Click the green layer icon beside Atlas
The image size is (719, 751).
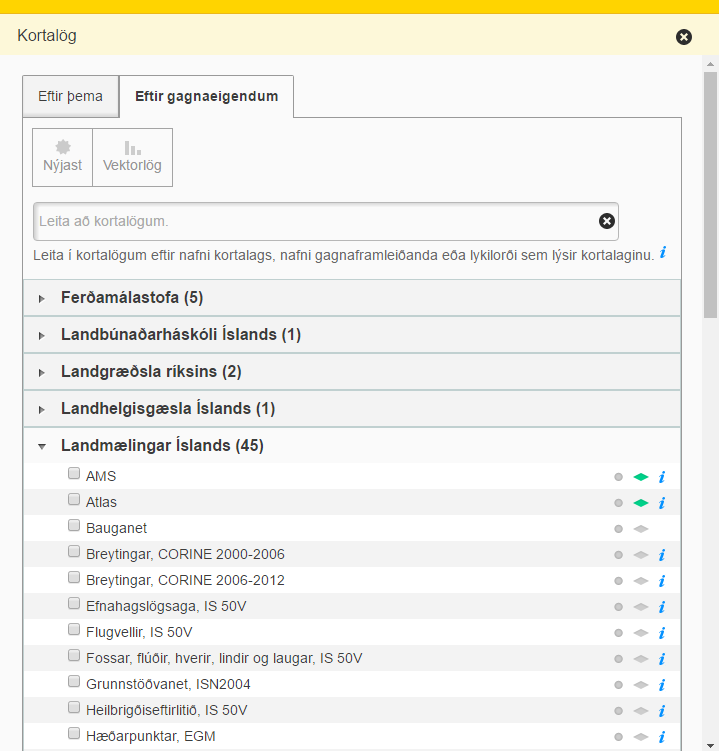[x=641, y=503]
